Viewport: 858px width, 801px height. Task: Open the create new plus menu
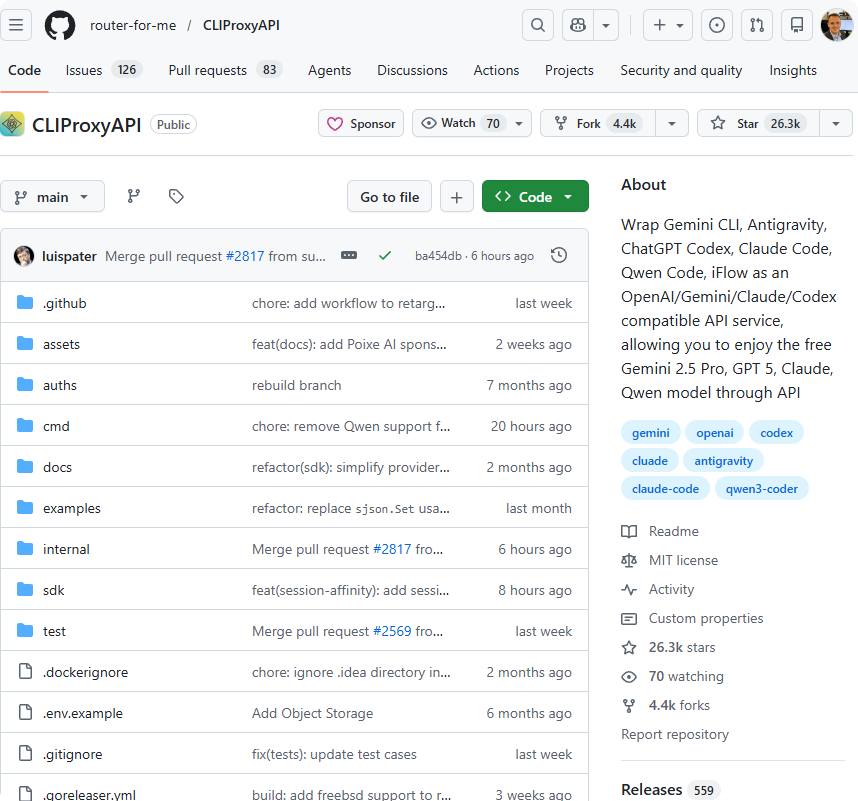coord(668,25)
